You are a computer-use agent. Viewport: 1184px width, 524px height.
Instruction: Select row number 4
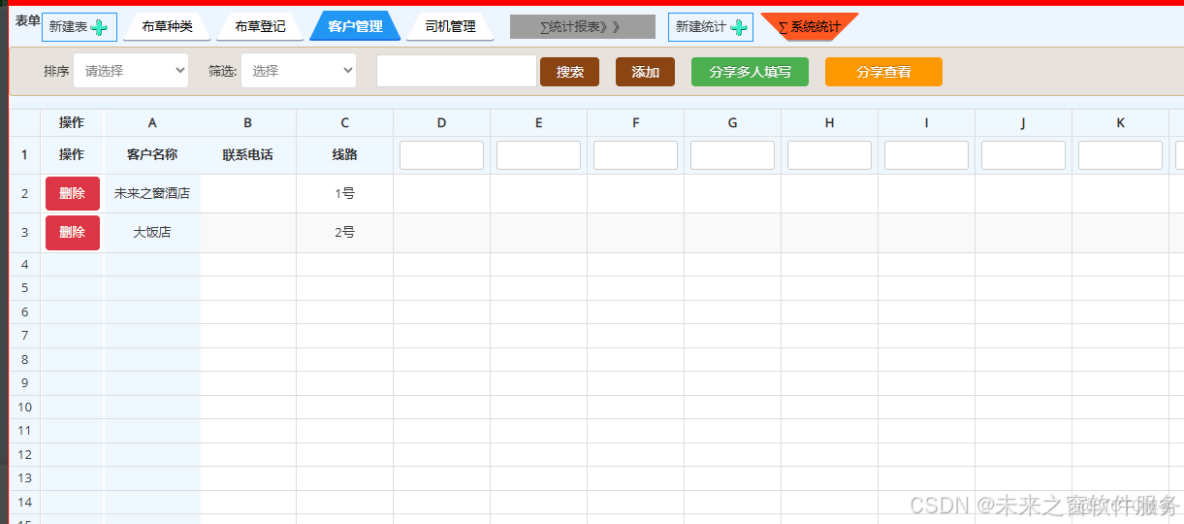[x=25, y=264]
